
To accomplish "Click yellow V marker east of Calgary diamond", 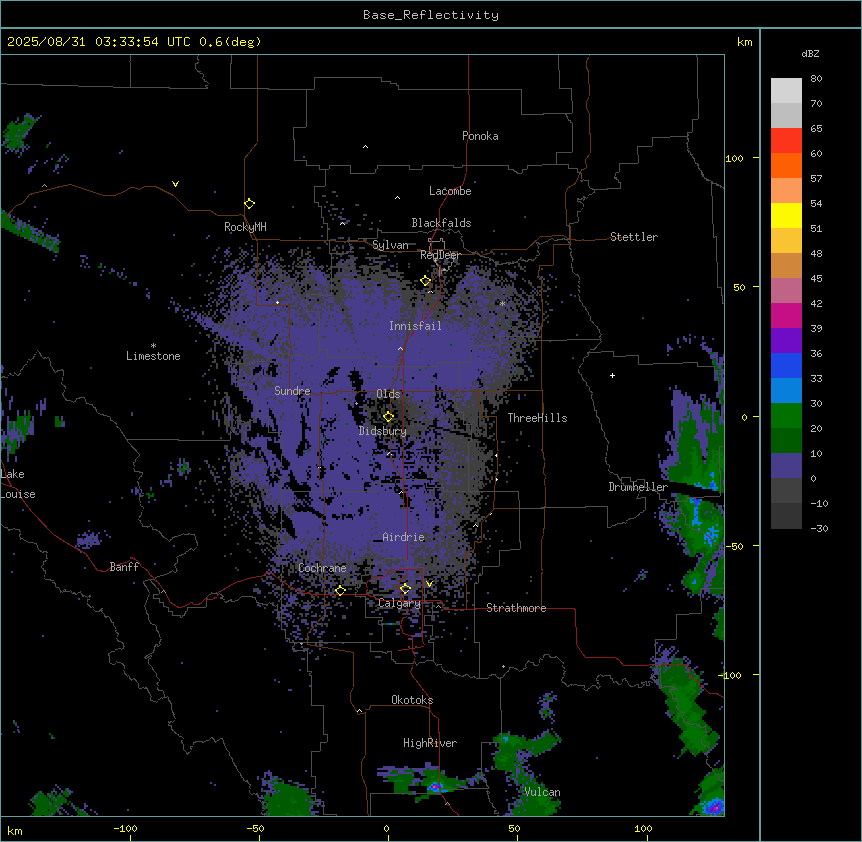I will (x=429, y=584).
